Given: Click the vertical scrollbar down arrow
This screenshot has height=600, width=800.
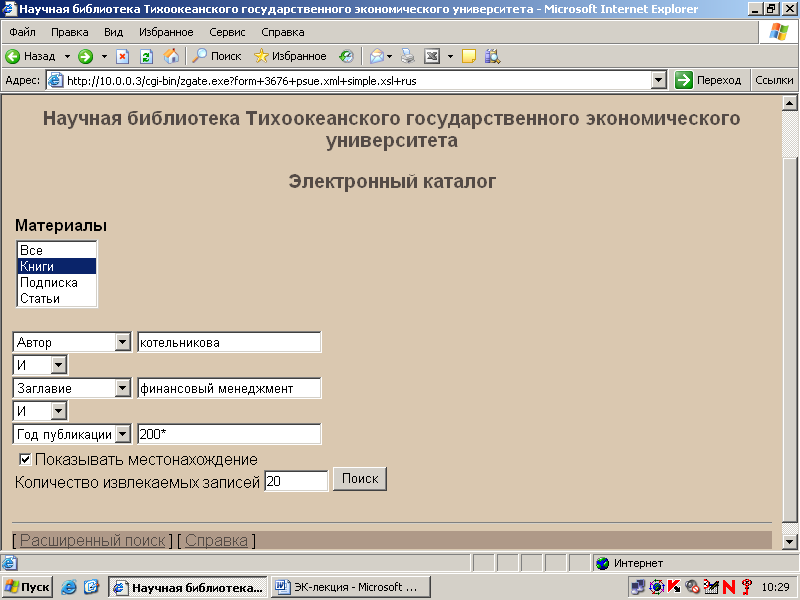Looking at the screenshot, I should pyautogui.click(x=790, y=541).
